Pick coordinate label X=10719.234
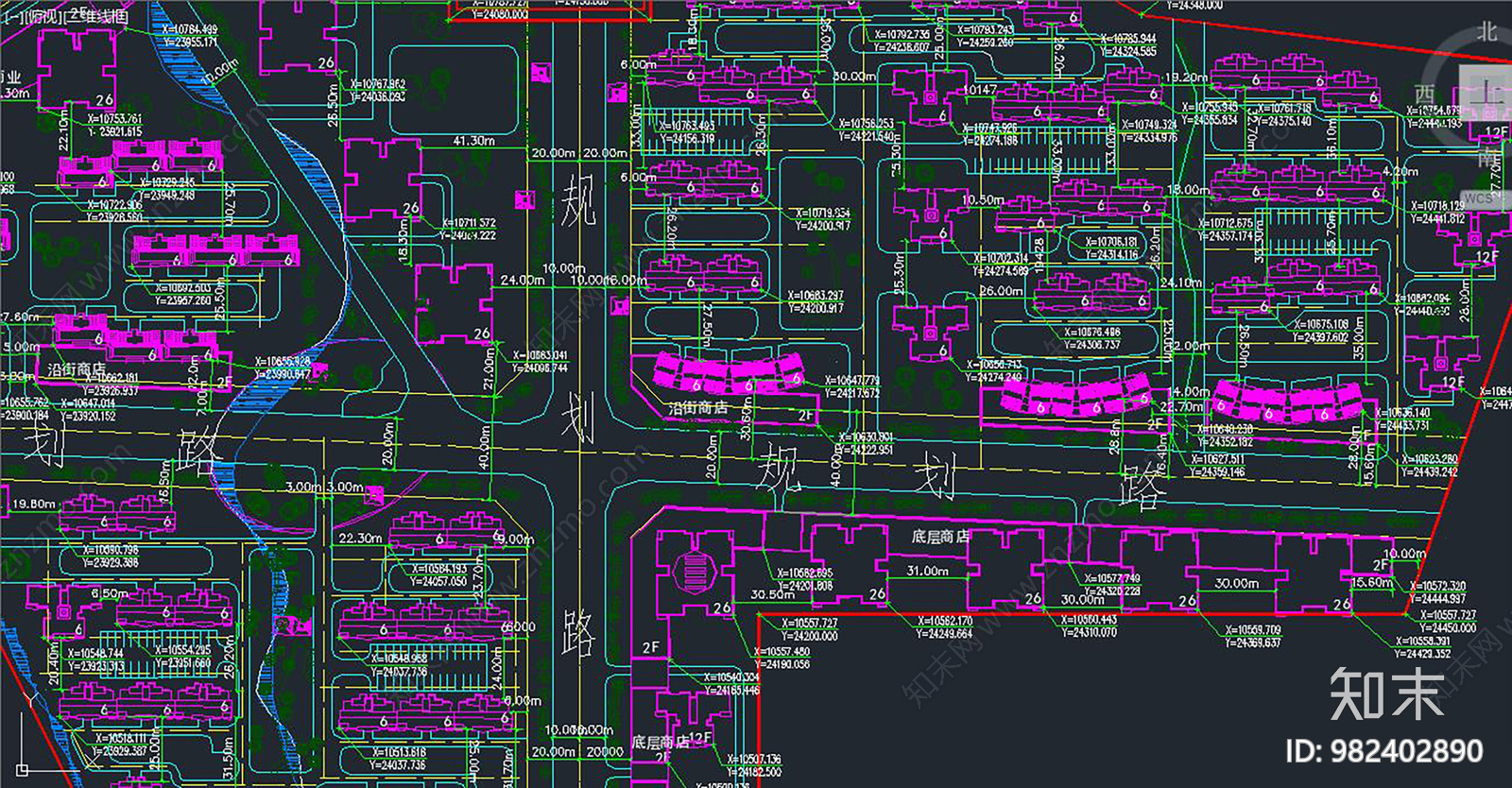The image size is (1512, 788). pyautogui.click(x=822, y=214)
